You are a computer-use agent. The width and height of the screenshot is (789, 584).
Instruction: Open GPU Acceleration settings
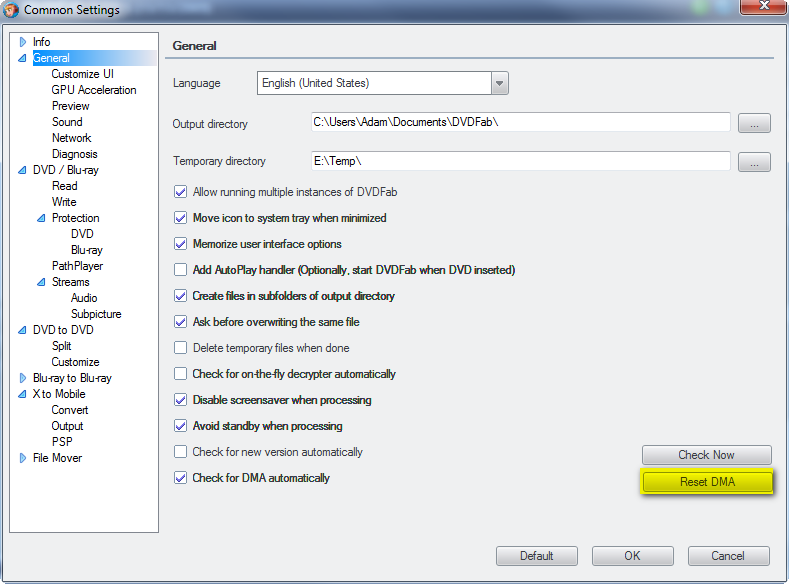coord(94,90)
